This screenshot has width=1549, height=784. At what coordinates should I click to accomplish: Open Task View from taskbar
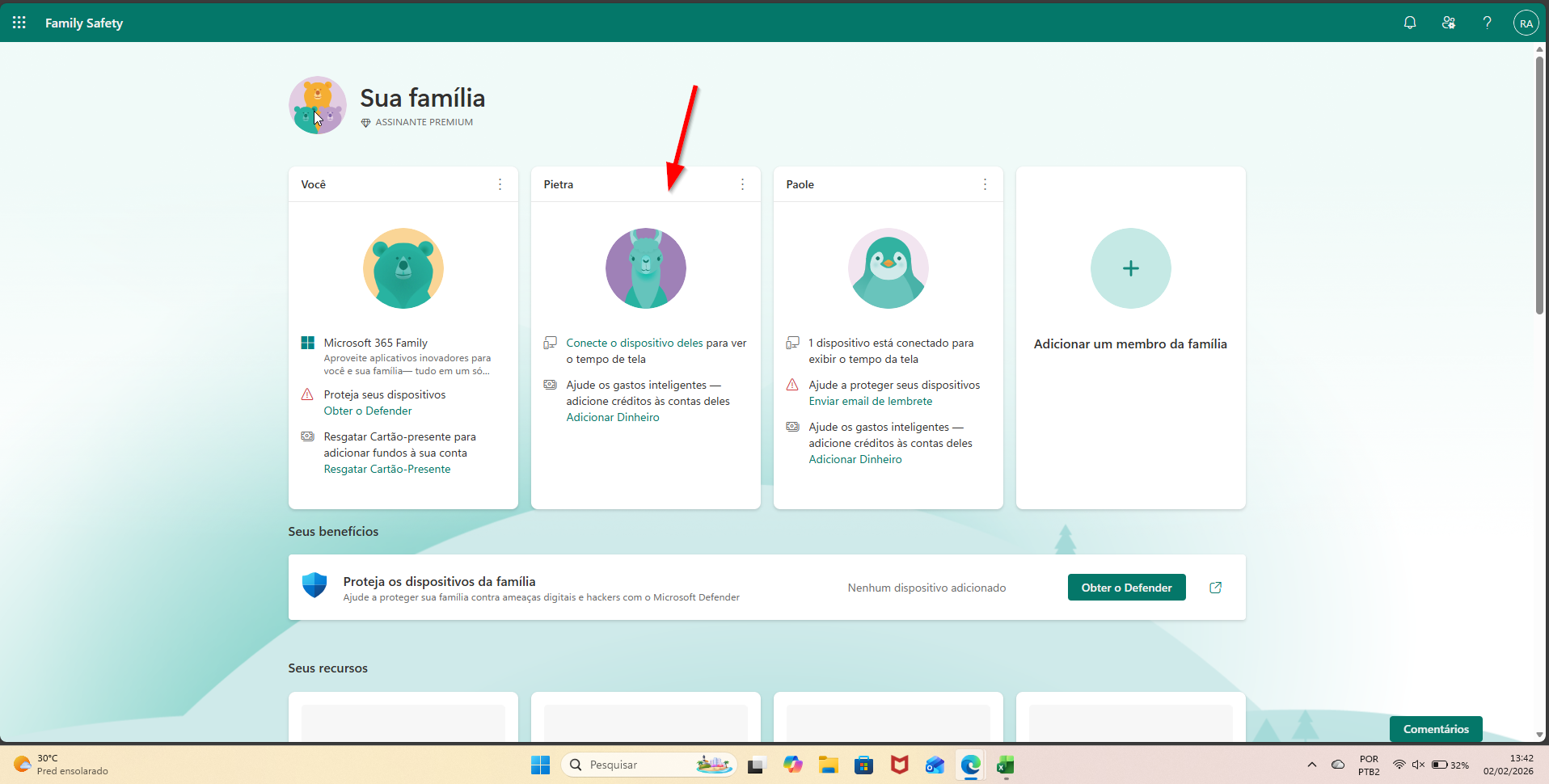pos(757,765)
